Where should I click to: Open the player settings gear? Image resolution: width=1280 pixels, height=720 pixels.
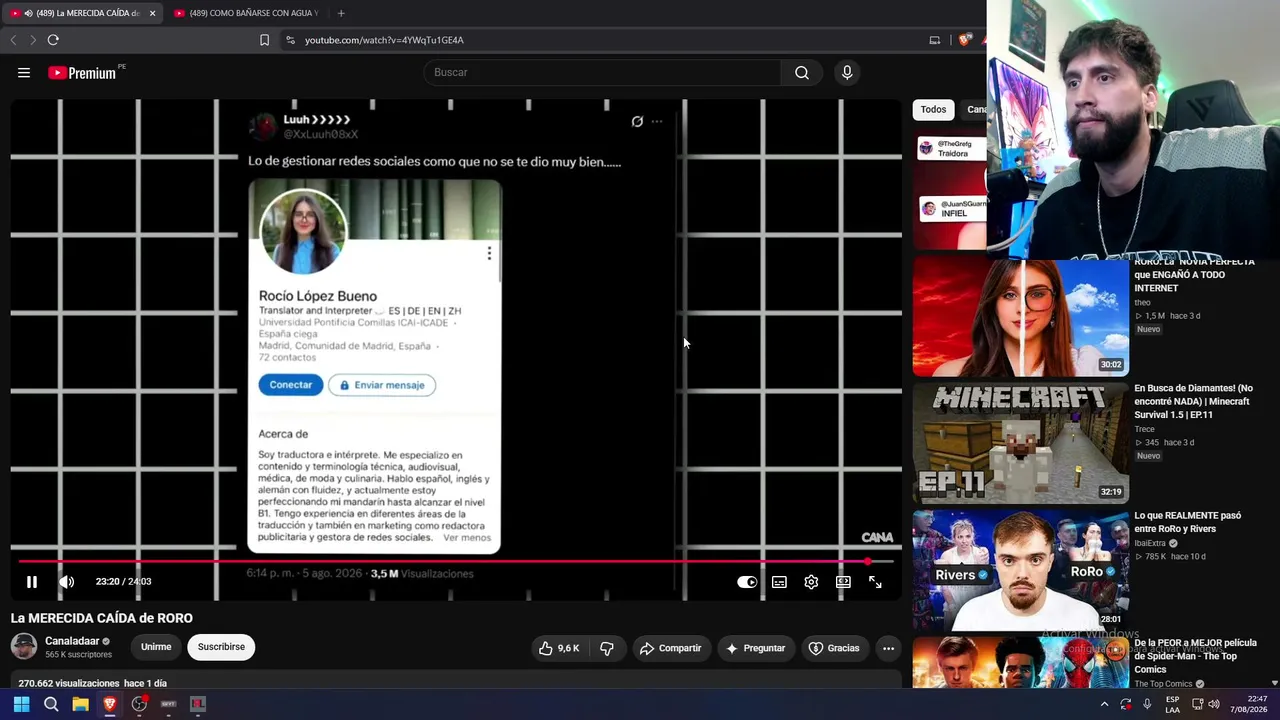[x=811, y=582]
